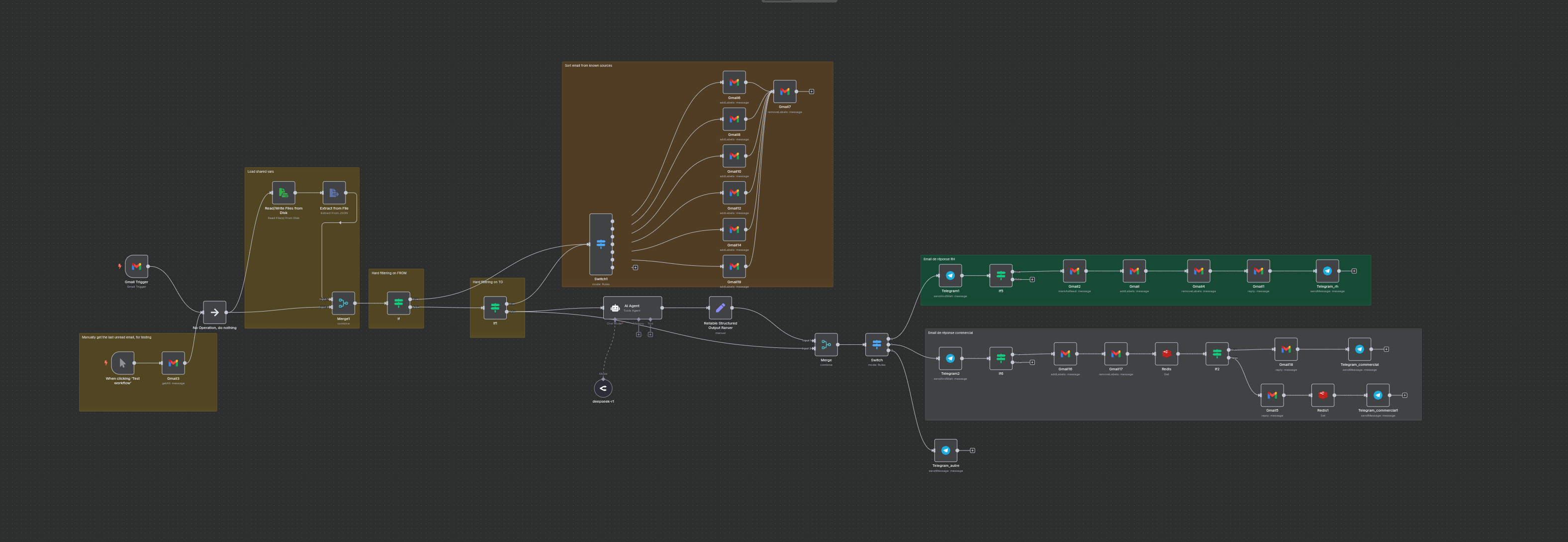The width and height of the screenshot is (1568, 542).
Task: Open the Telegram_rh sendMessage node
Action: pos(1327,272)
